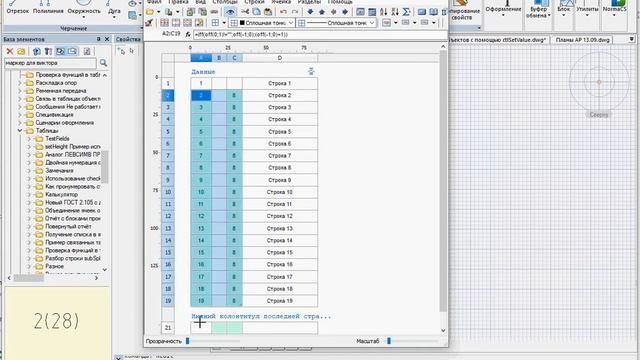640x360 pixels.
Task: Open the dropdown arrow beside the open-folder icon
Action: click(159, 12)
